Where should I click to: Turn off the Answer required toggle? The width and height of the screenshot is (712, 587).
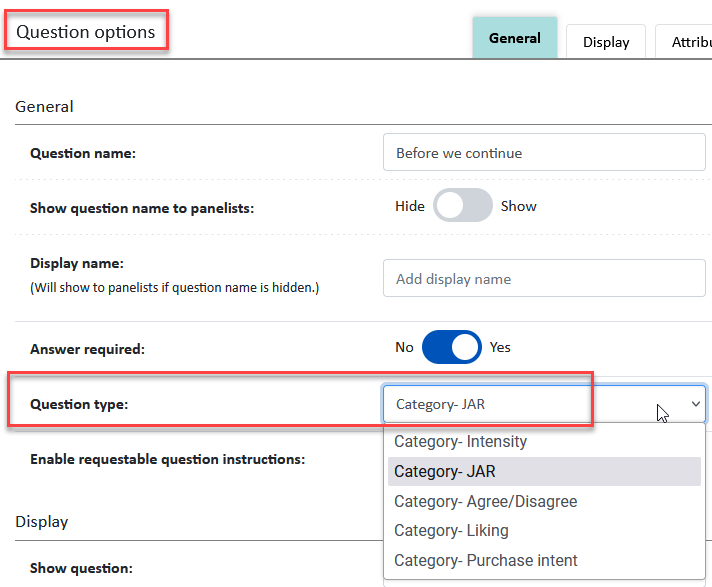(451, 347)
